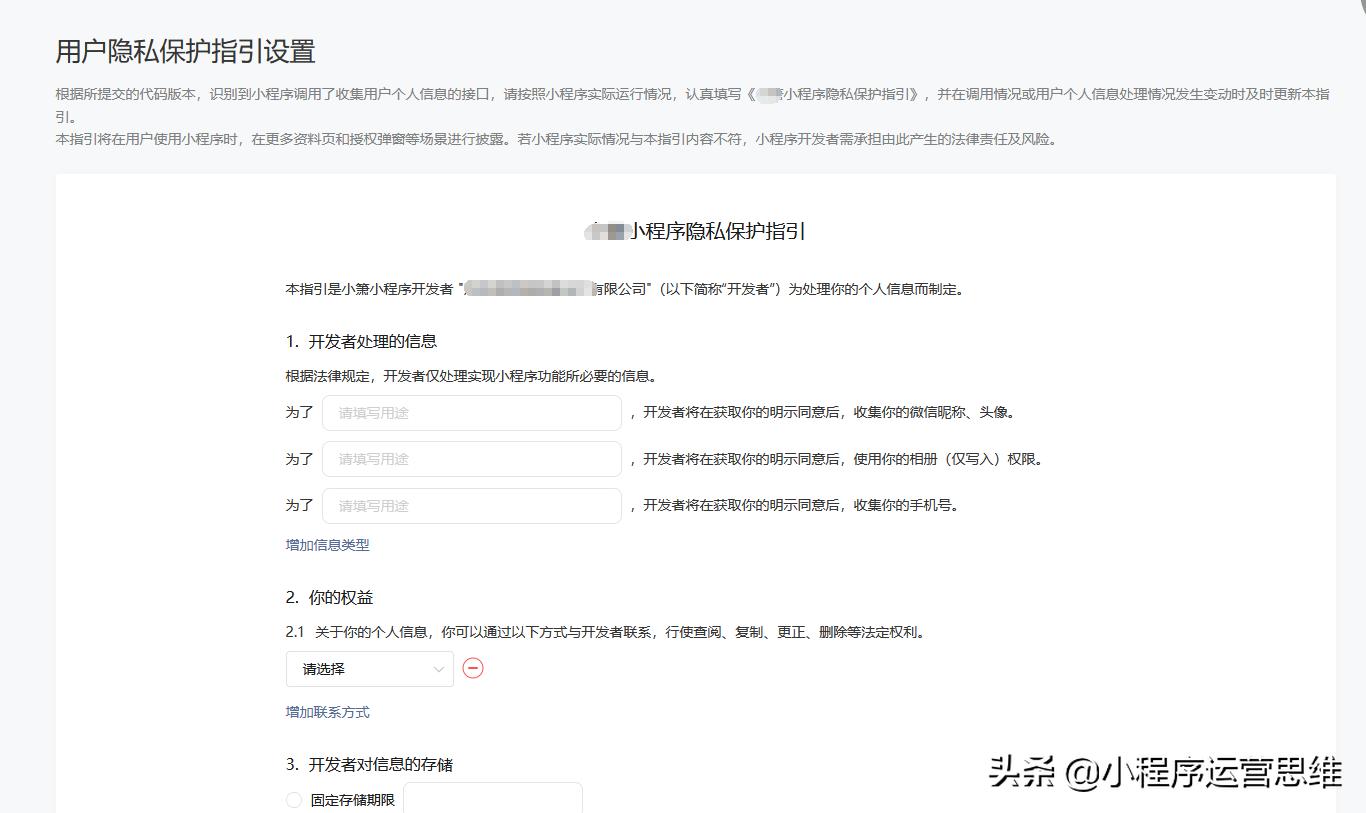Click the text 收集你的手机号

[906, 506]
